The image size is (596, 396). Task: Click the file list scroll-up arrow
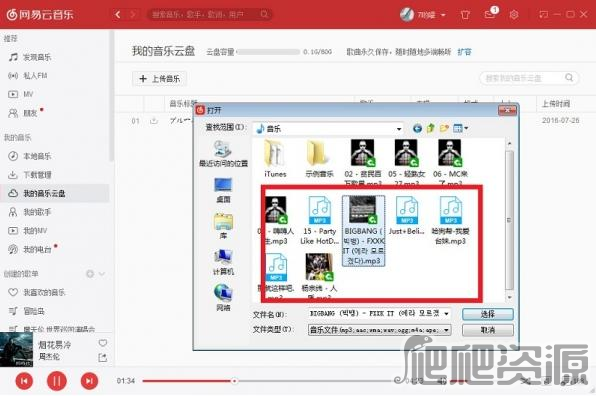click(509, 144)
